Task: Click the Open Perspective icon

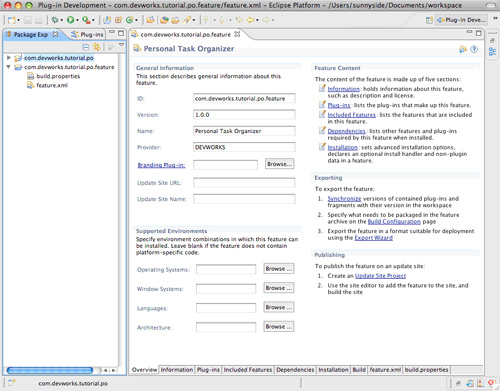Action: [429, 20]
